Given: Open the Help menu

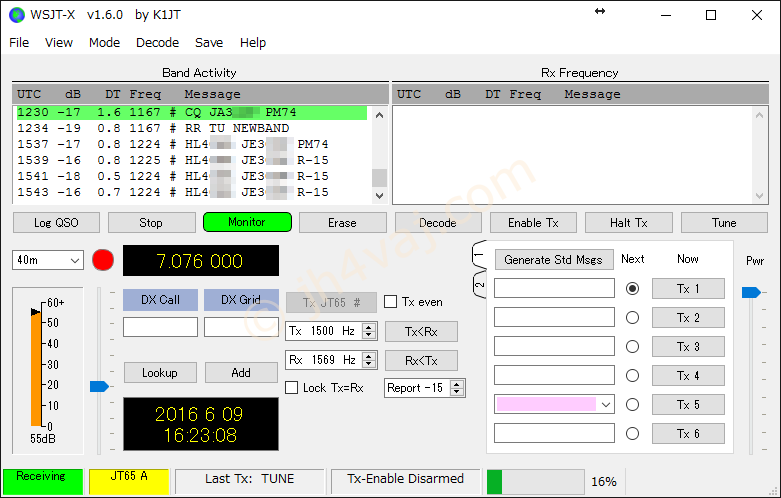Looking at the screenshot, I should [253, 43].
